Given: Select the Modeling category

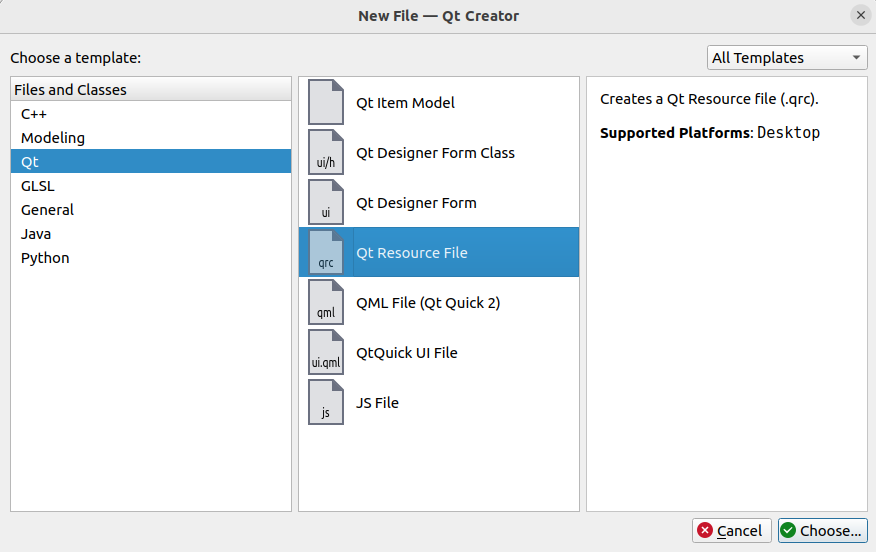Looking at the screenshot, I should (53, 138).
